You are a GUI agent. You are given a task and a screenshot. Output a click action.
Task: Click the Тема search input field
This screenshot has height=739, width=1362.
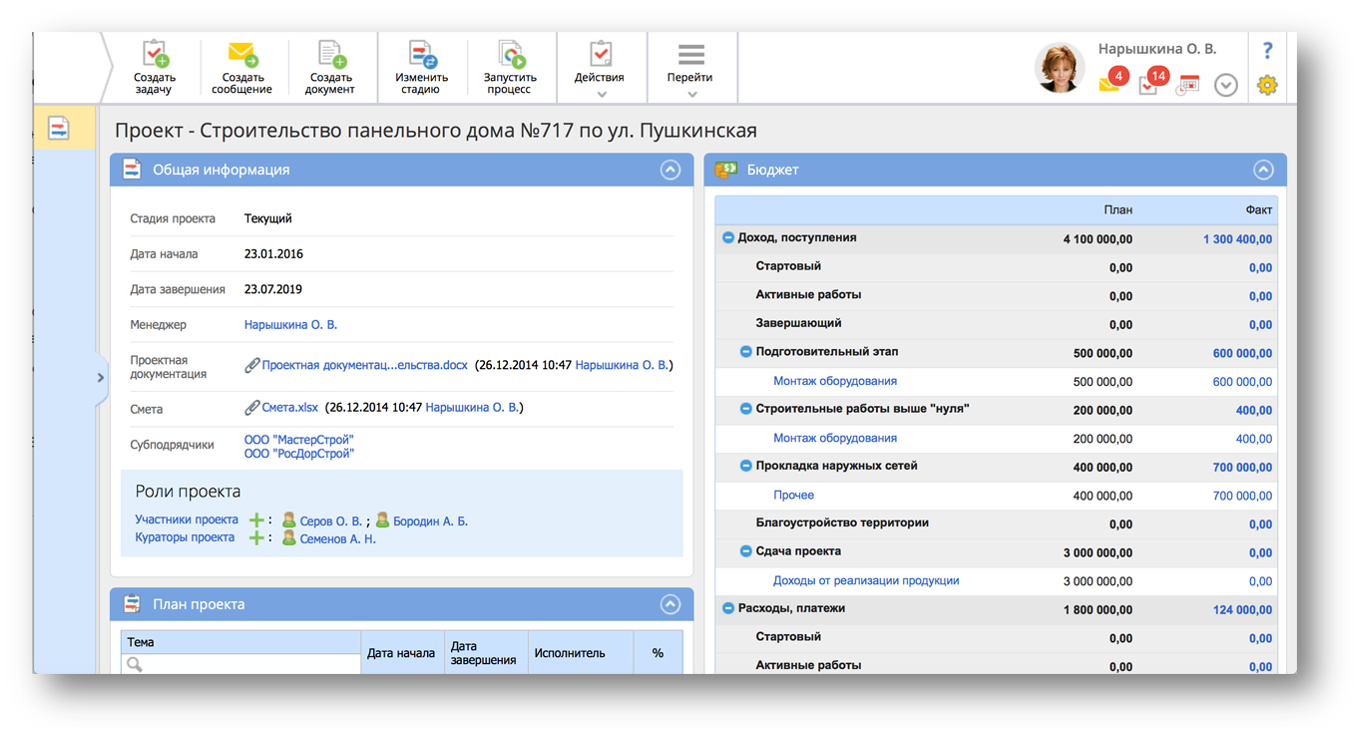241,663
